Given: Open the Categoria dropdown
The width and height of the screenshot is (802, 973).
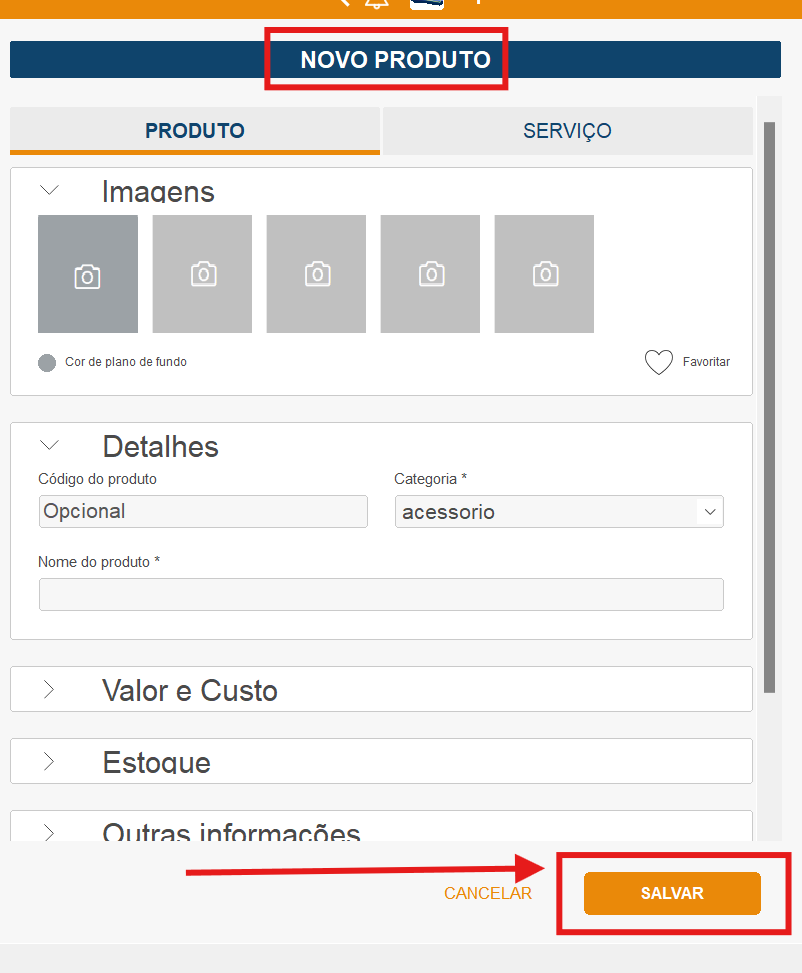Looking at the screenshot, I should click(559, 512).
